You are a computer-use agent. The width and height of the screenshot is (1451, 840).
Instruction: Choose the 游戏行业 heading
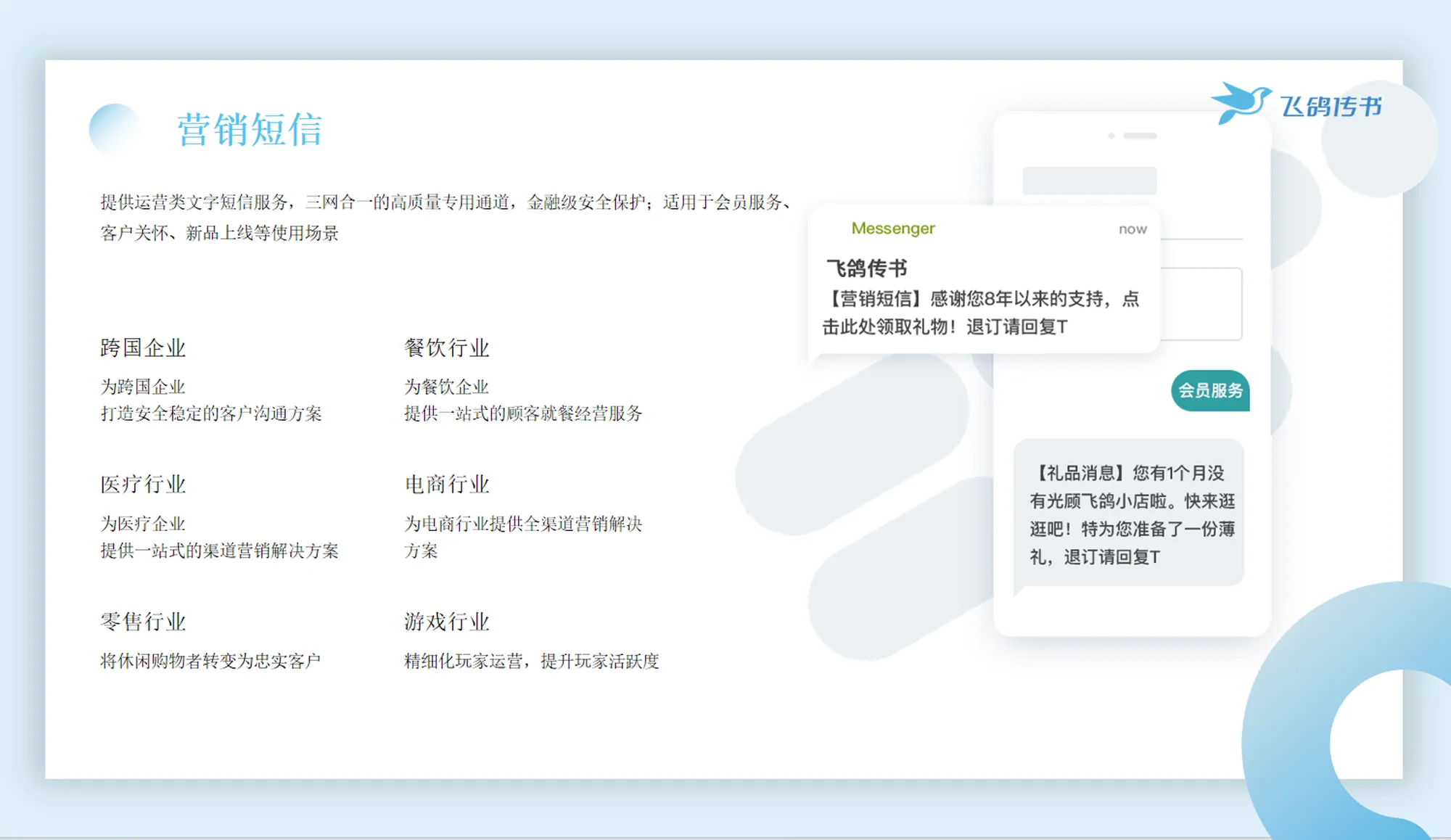[x=447, y=622]
